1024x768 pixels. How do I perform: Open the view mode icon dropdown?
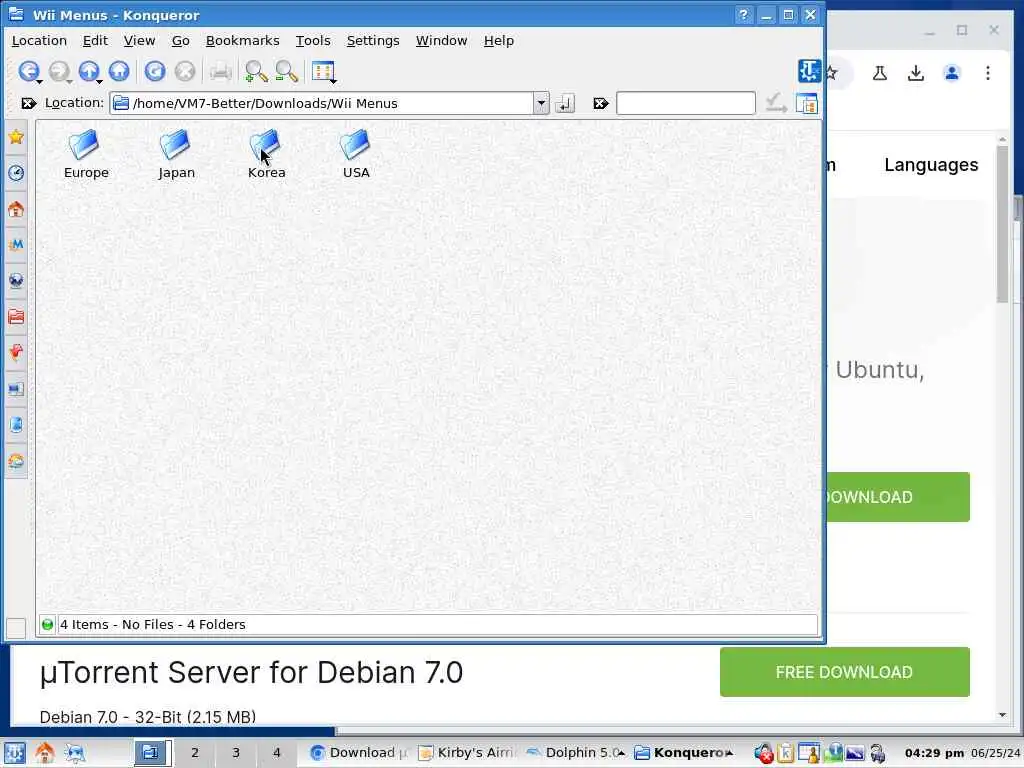point(323,72)
